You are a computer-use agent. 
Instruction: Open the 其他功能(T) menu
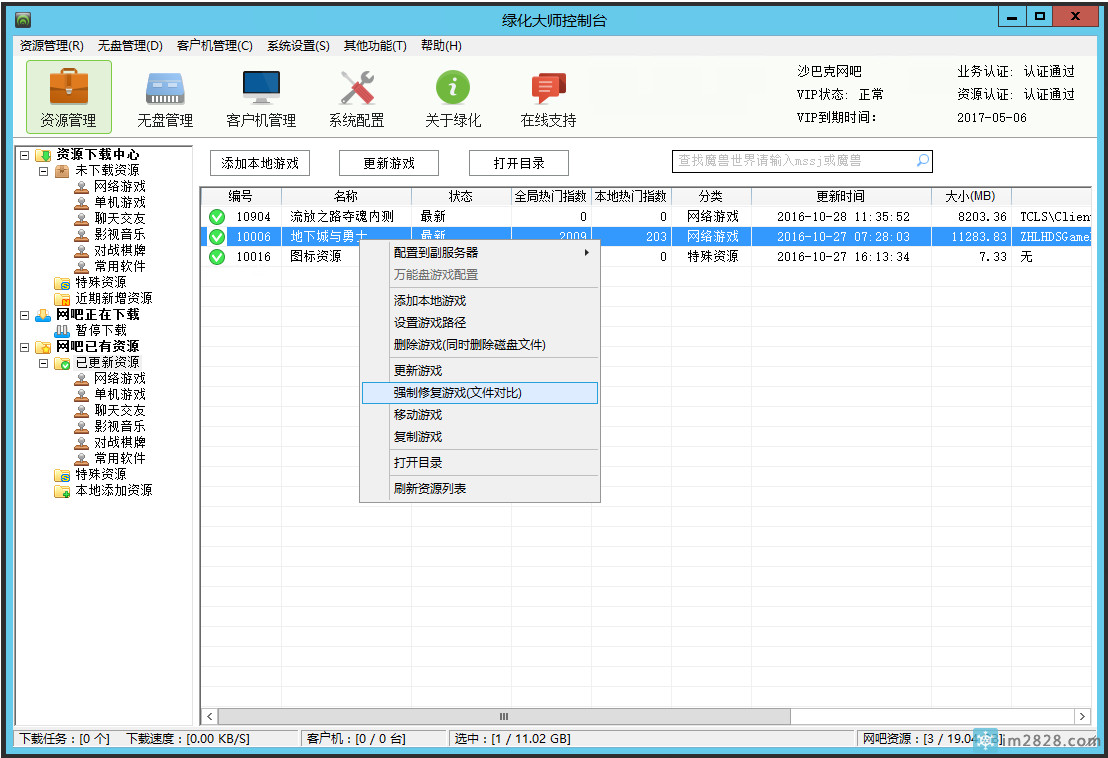pyautogui.click(x=375, y=46)
